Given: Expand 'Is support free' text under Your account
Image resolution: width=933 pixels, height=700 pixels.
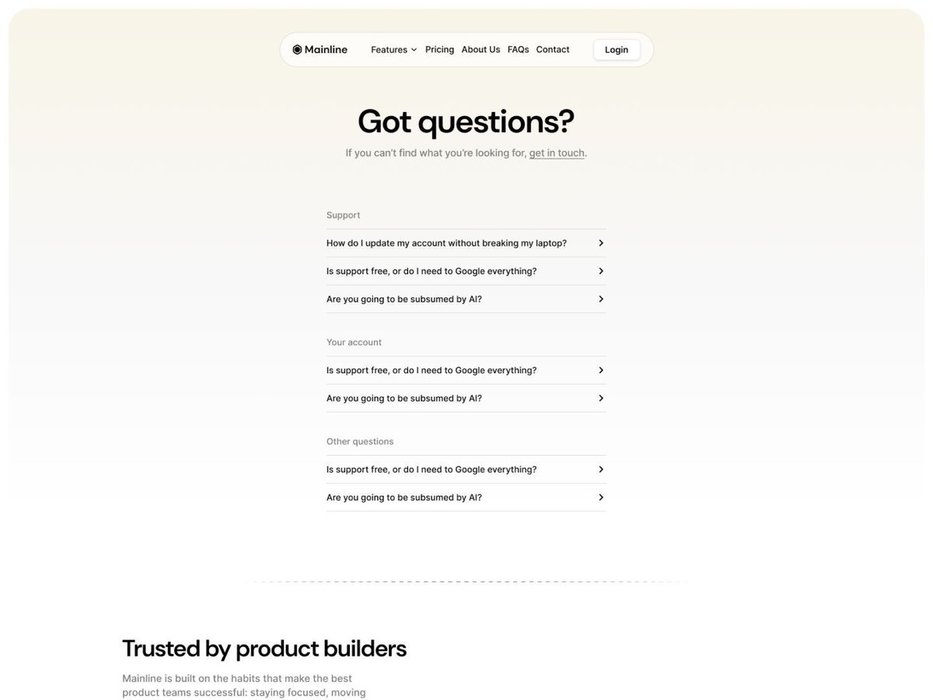Looking at the screenshot, I should point(431,370).
